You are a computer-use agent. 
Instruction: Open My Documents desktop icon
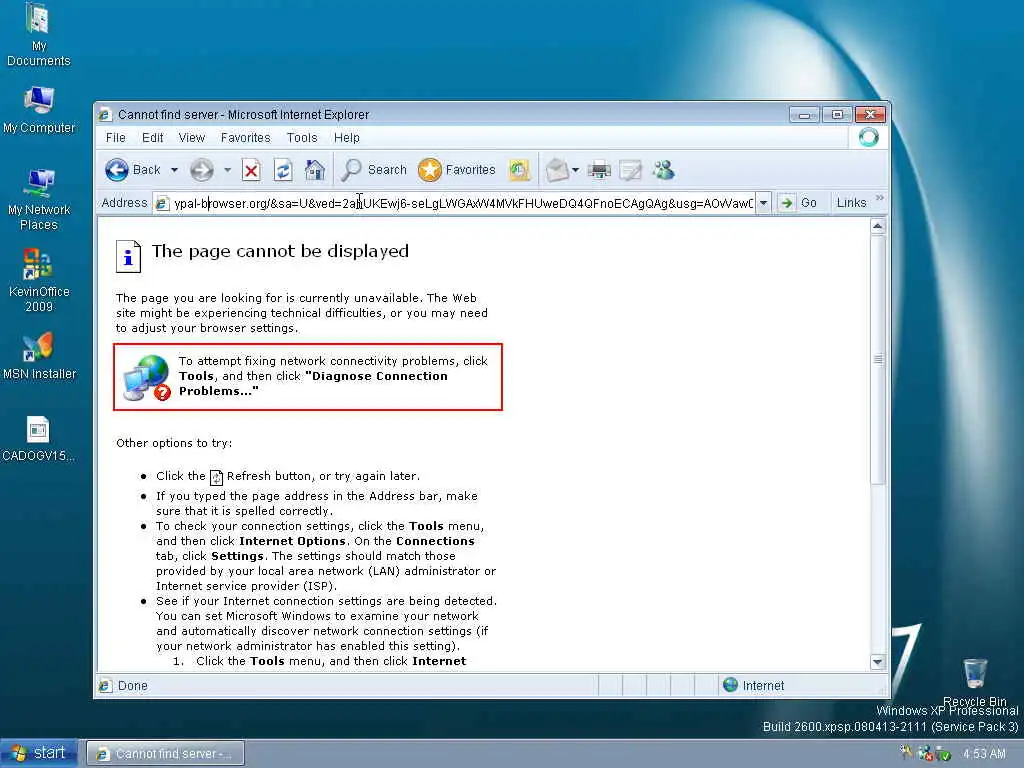coord(39,35)
